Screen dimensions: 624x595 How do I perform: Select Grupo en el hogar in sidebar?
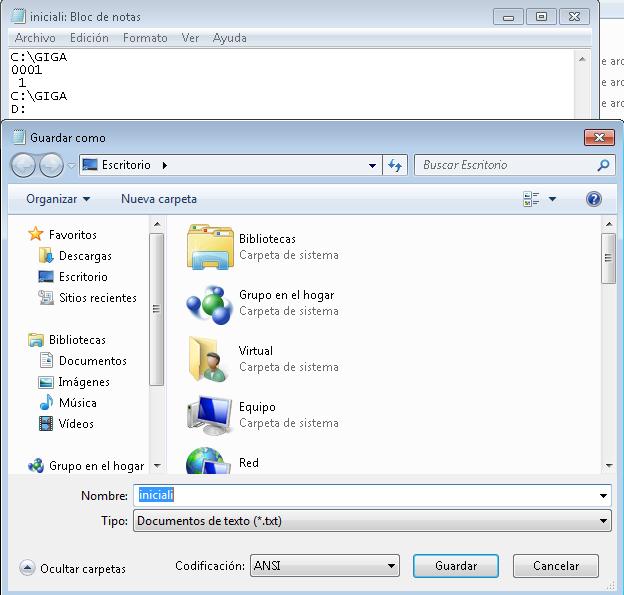click(96, 466)
